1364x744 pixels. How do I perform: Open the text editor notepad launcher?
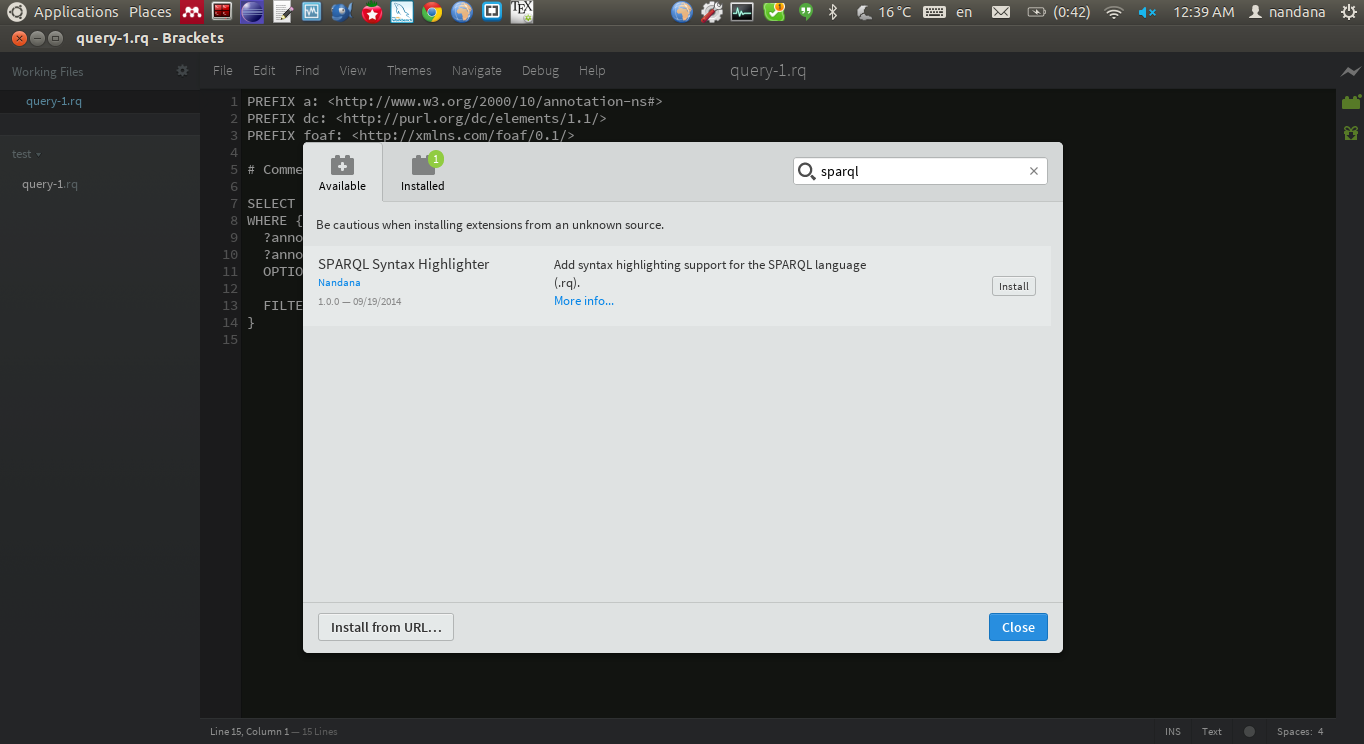pyautogui.click(x=283, y=12)
